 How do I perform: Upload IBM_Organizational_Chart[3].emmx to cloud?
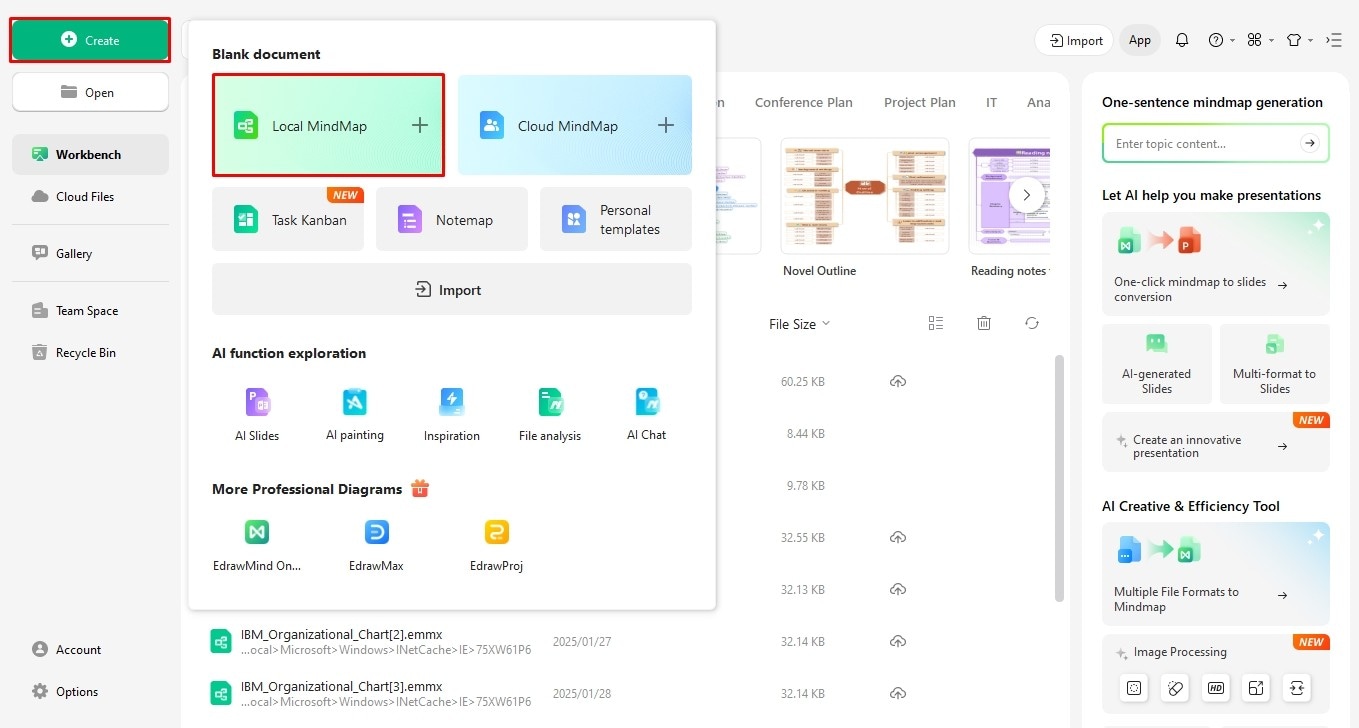coord(898,693)
